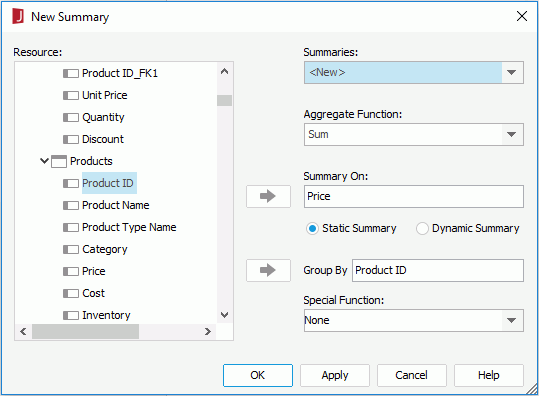The image size is (539, 396).
Task: Click the Products table icon
Action: click(59, 161)
